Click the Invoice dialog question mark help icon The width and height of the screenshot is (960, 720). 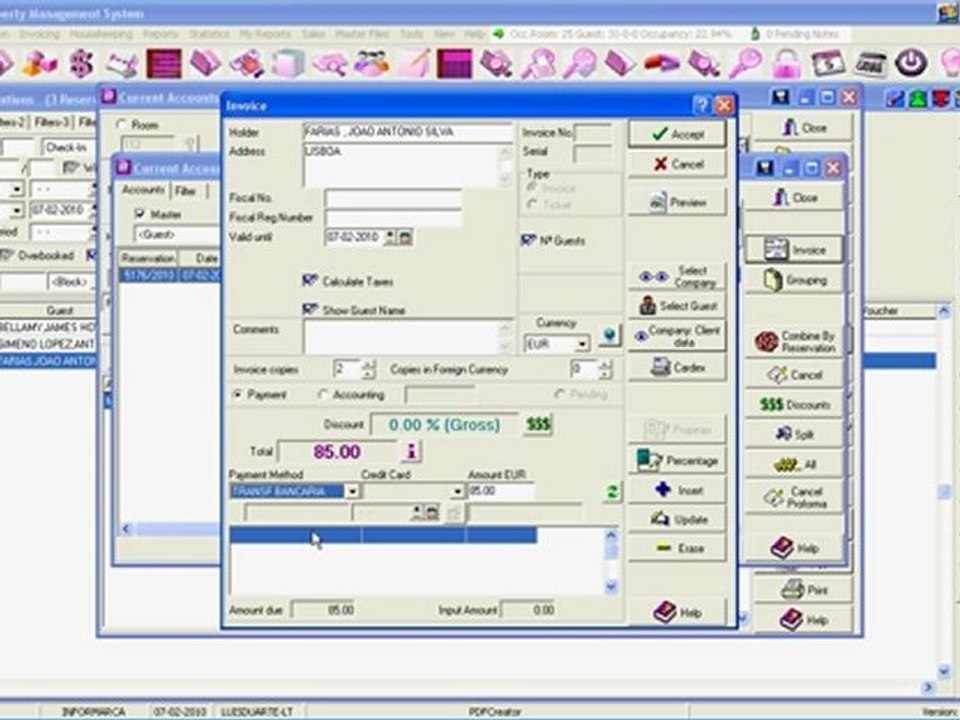coord(702,105)
